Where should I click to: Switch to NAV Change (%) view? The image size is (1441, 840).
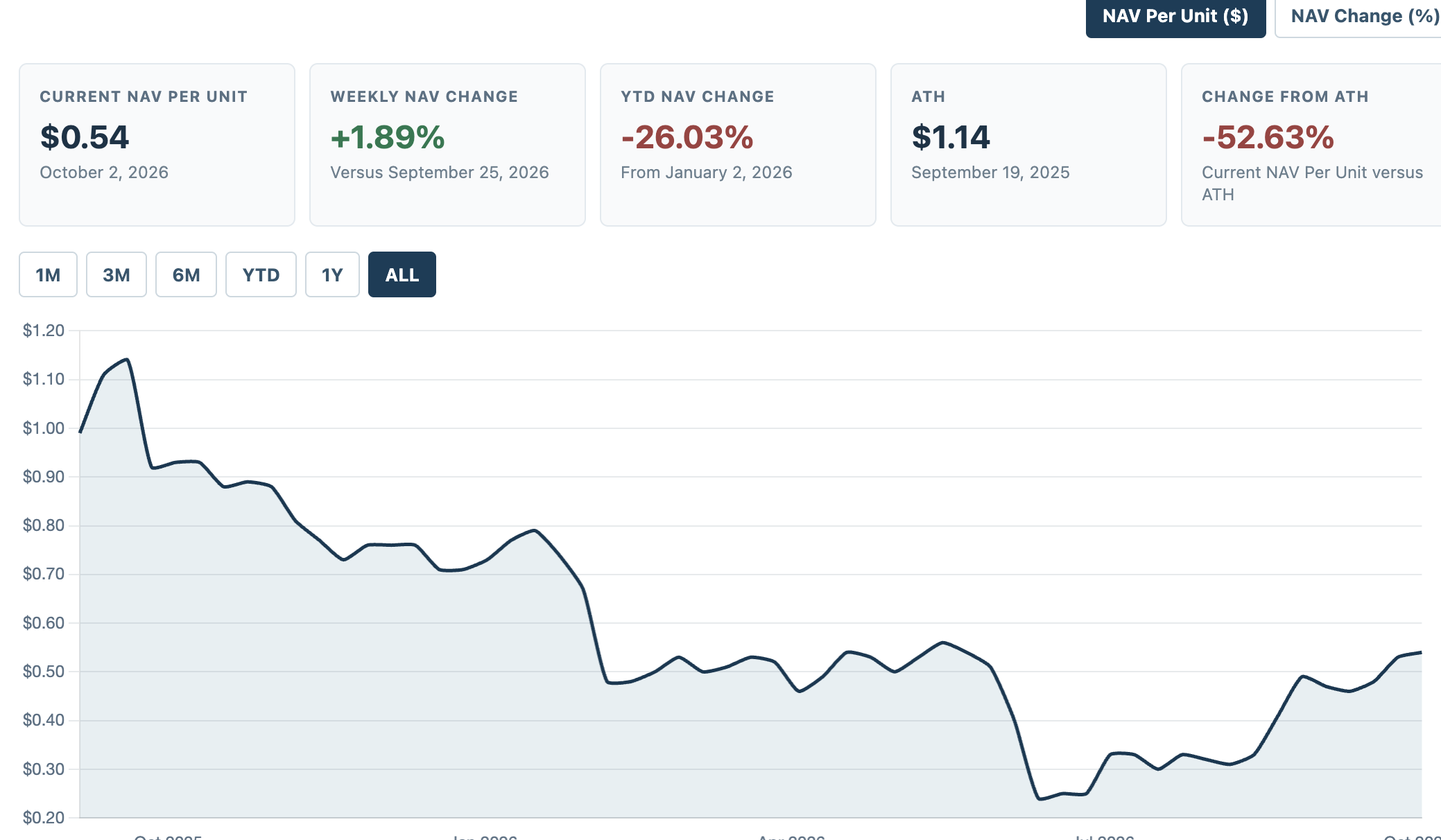(1358, 17)
